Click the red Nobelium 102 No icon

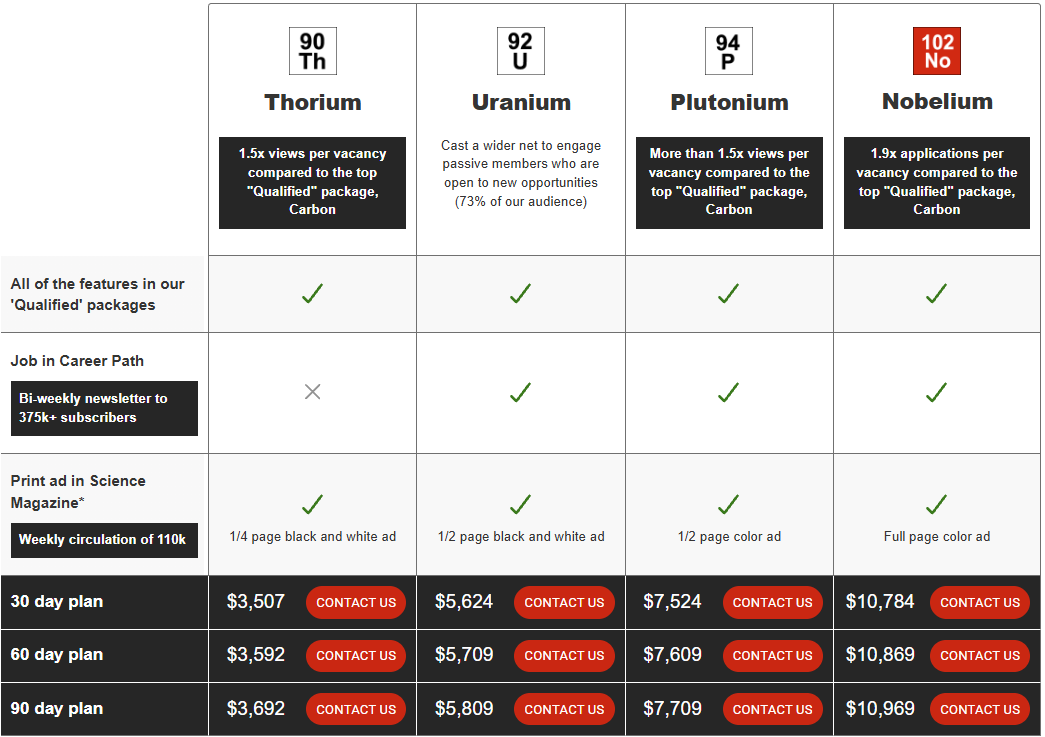pos(937,51)
